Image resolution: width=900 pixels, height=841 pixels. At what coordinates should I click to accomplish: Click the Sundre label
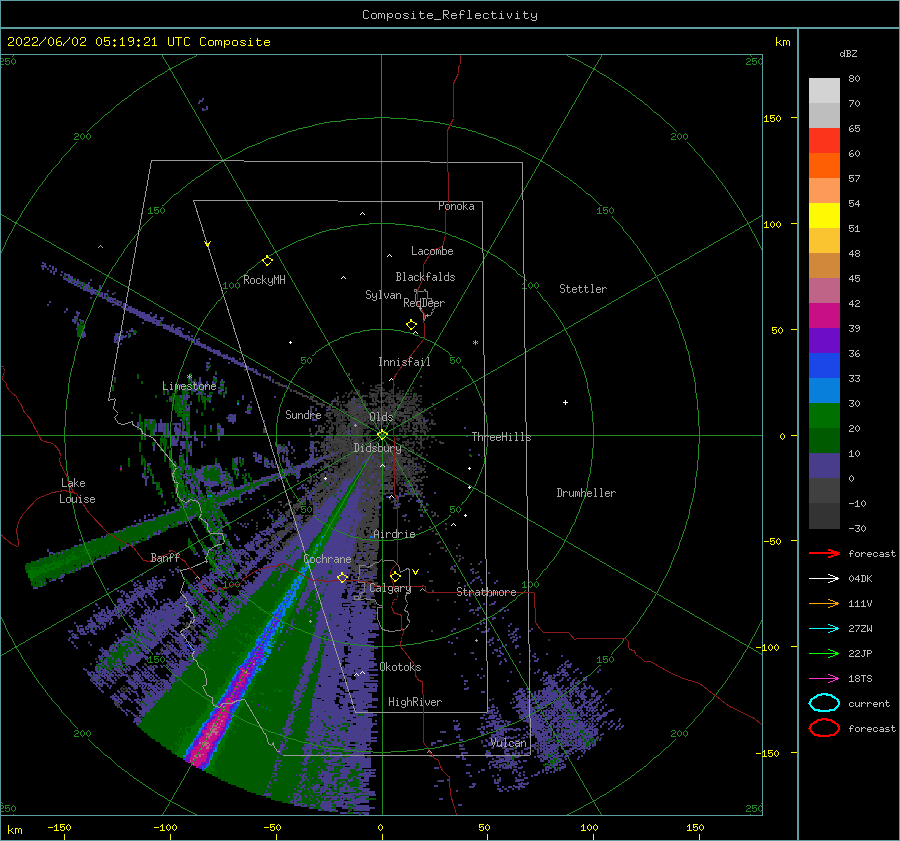303,415
